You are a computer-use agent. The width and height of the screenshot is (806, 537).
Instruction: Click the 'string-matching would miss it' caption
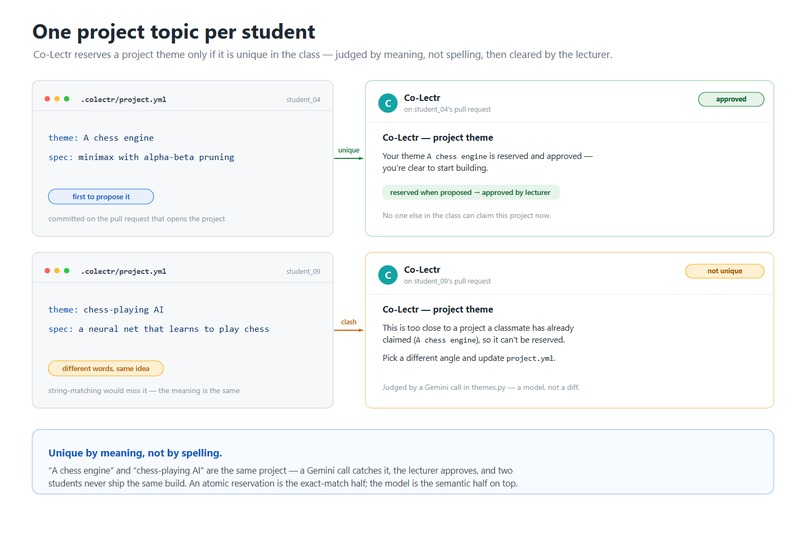144,391
